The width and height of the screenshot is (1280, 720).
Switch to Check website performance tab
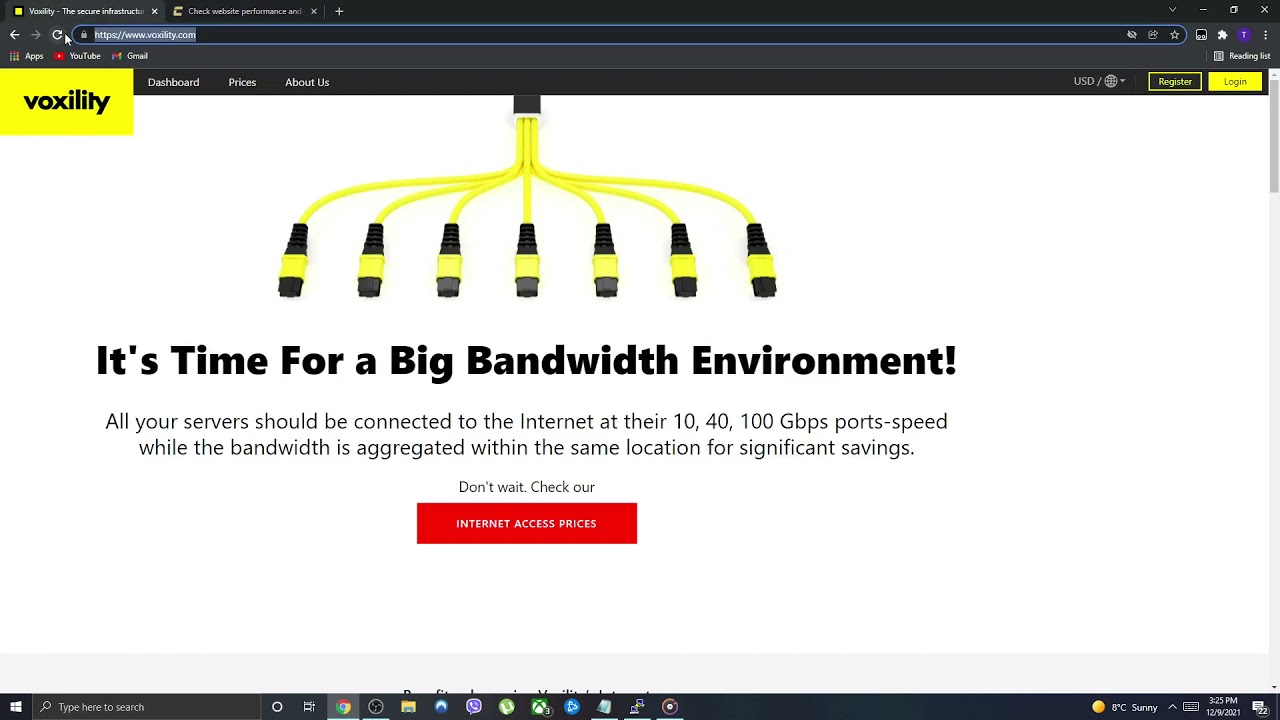244,11
